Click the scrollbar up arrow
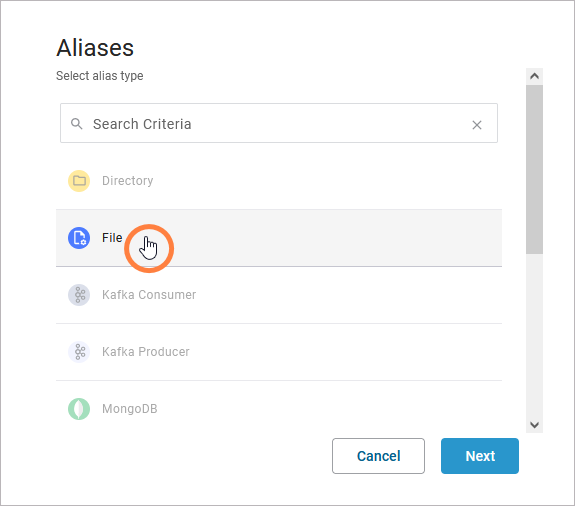This screenshot has height=506, width=575. coord(534,76)
